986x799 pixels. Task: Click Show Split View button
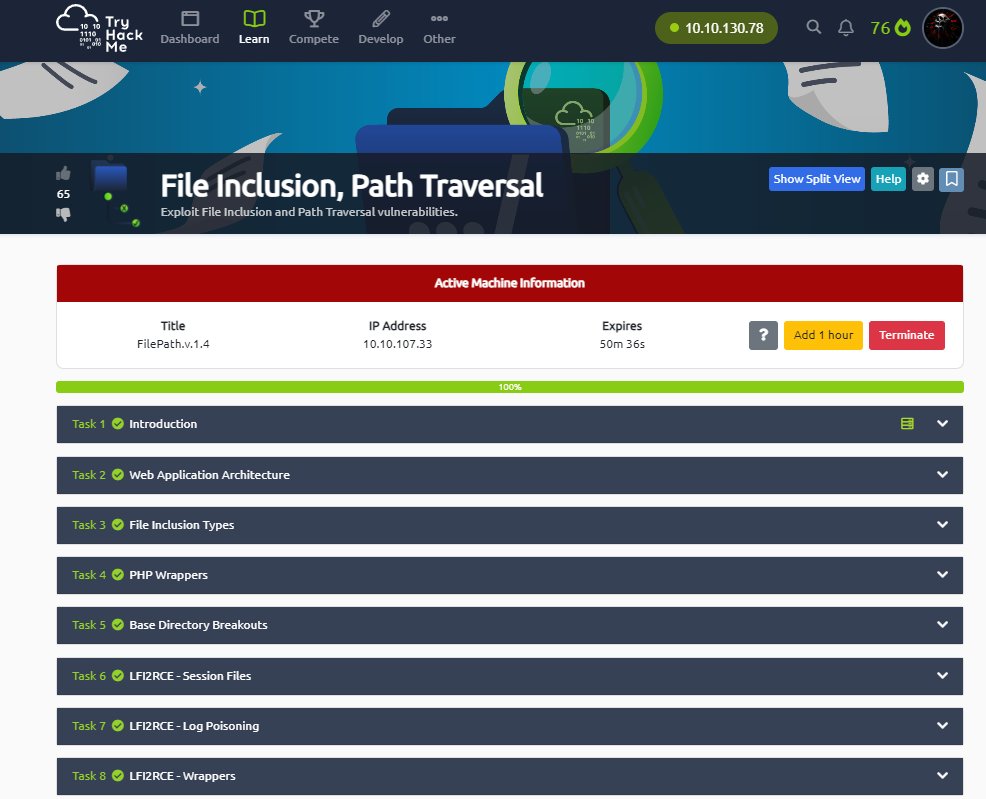pos(816,179)
